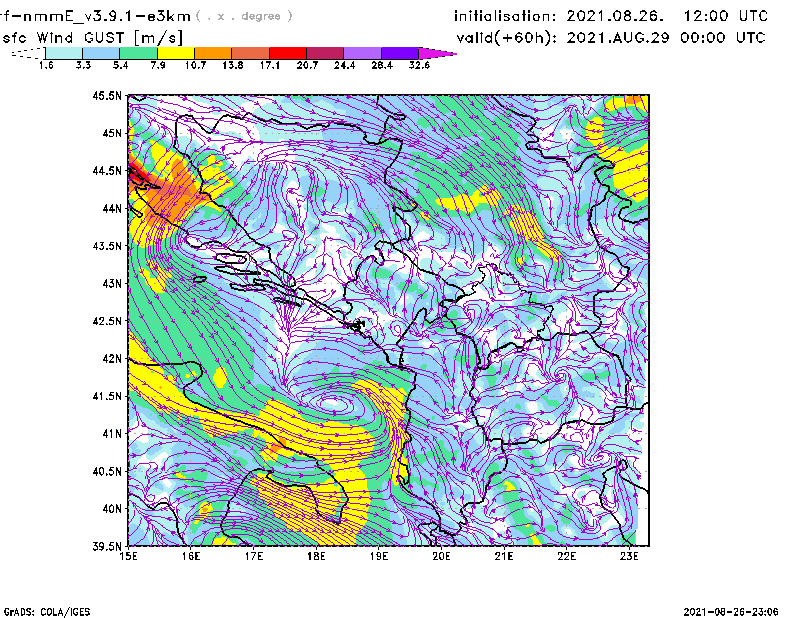Click the 17E longitude label
Viewport: 800px width, 618px height.
pyautogui.click(x=254, y=556)
